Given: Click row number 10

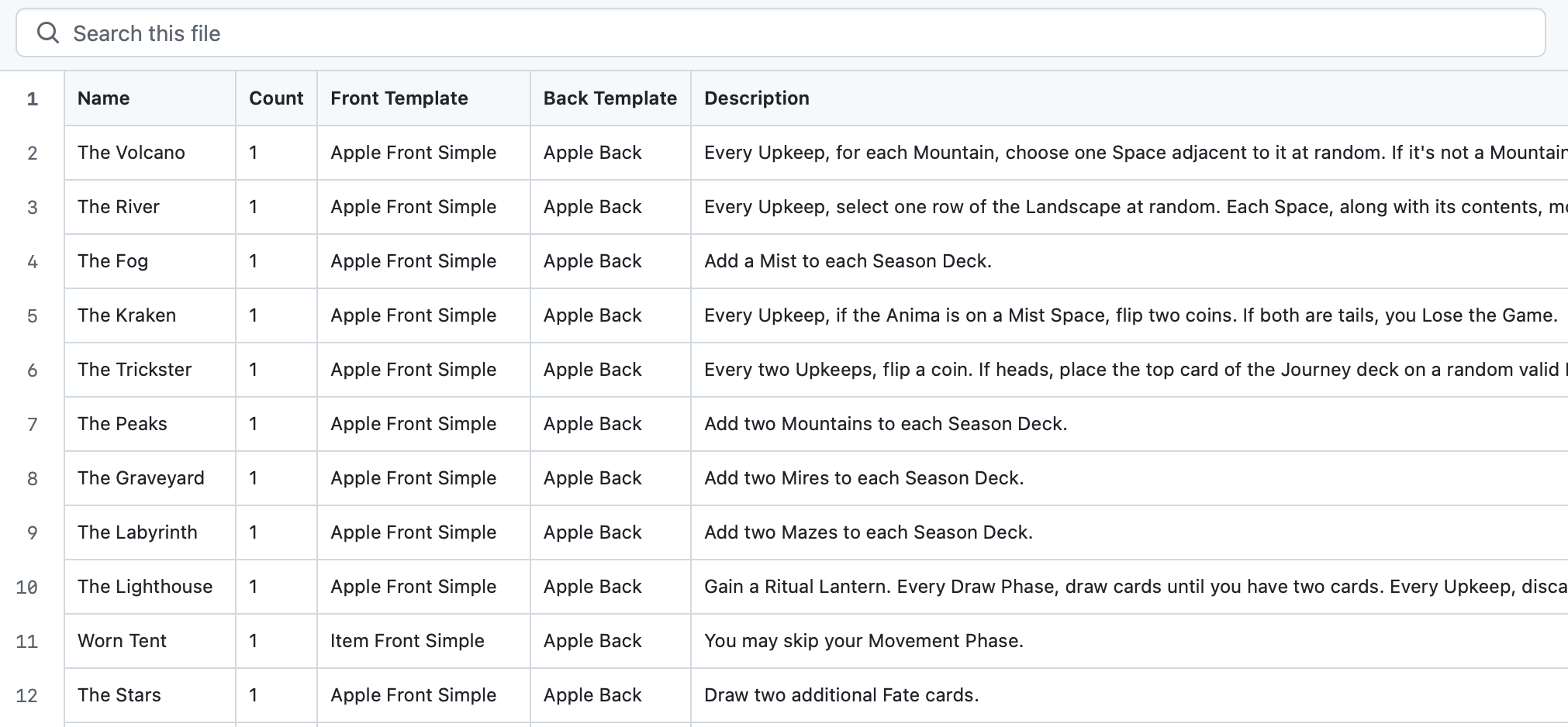Looking at the screenshot, I should tap(29, 587).
